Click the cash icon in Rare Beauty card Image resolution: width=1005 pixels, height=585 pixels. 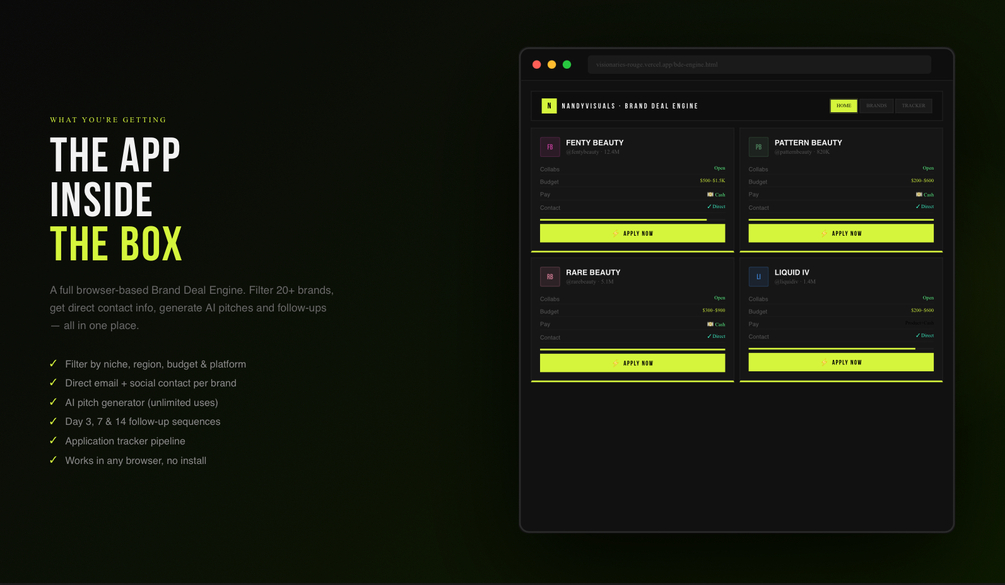click(710, 324)
